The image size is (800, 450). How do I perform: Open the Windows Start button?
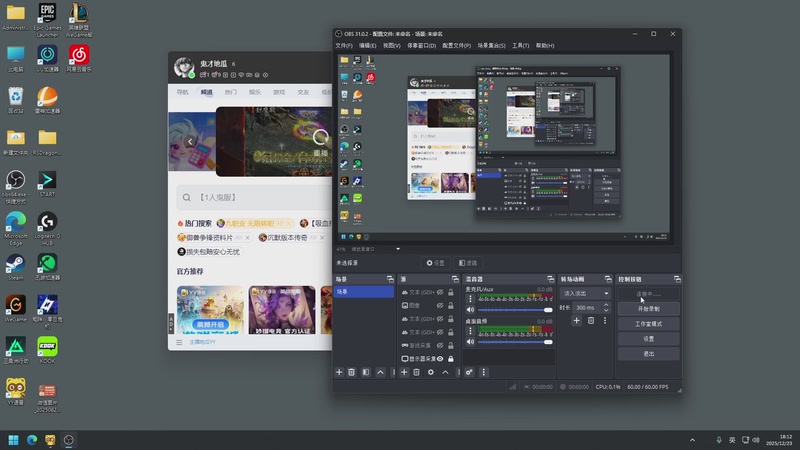point(14,440)
